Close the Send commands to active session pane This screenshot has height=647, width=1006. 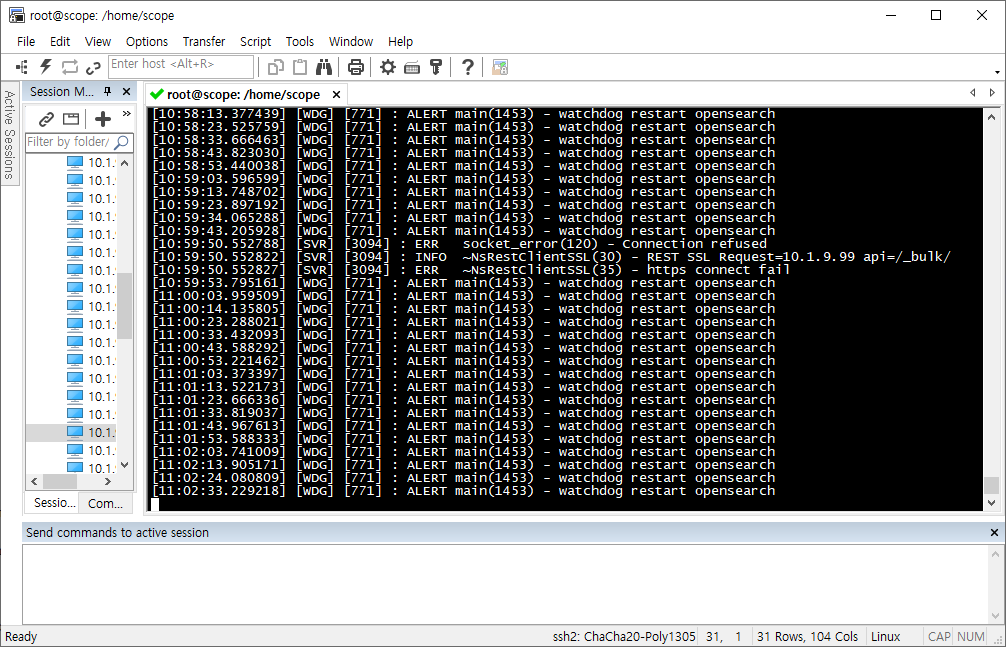point(994,533)
